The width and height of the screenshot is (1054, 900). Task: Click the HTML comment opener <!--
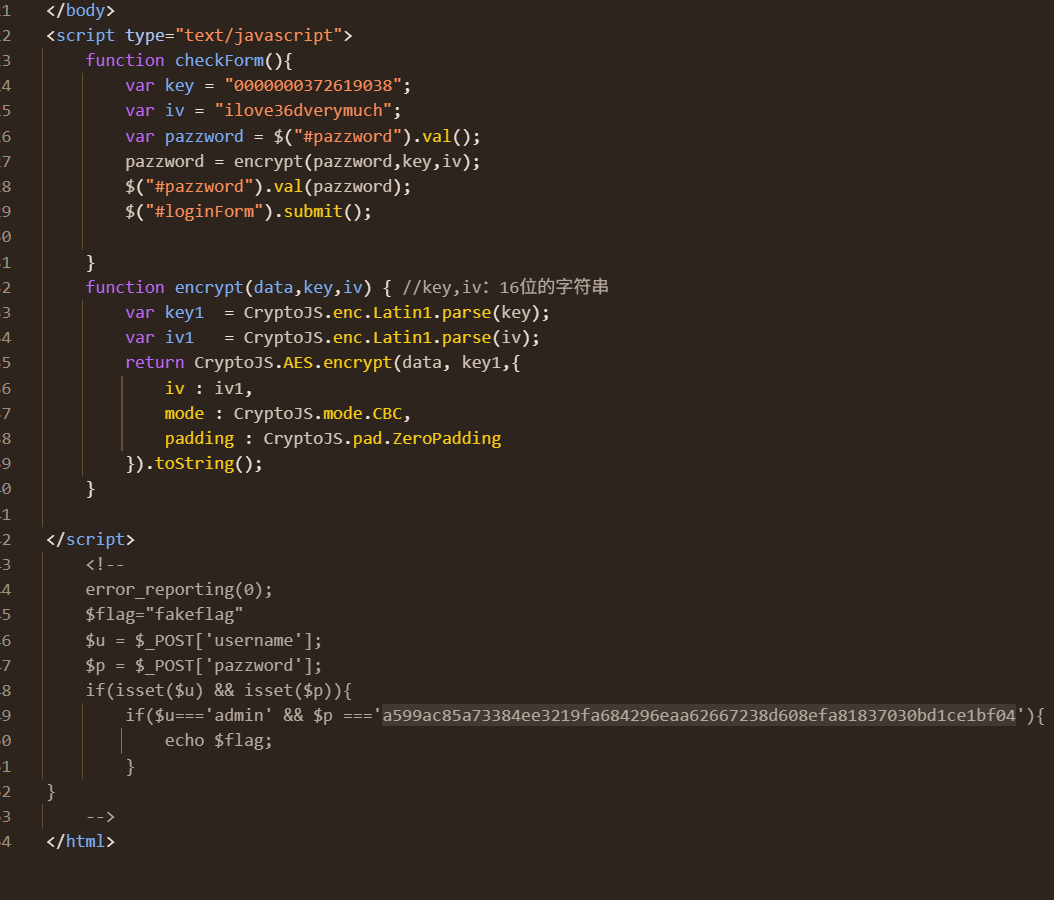[105, 565]
